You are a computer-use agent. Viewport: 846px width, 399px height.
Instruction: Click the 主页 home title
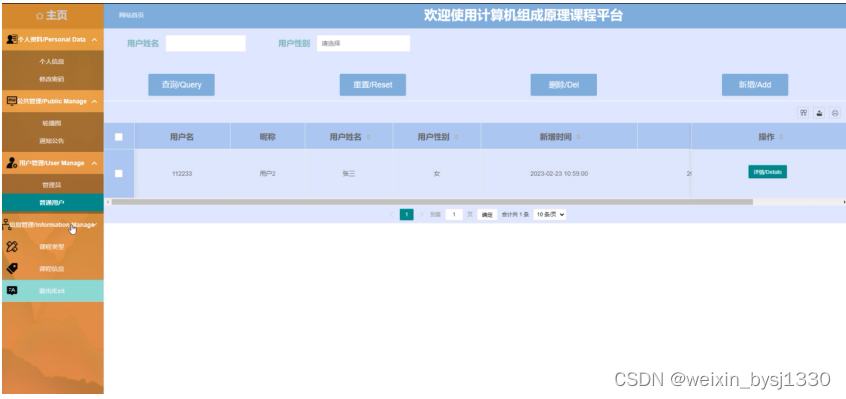tap(56, 16)
